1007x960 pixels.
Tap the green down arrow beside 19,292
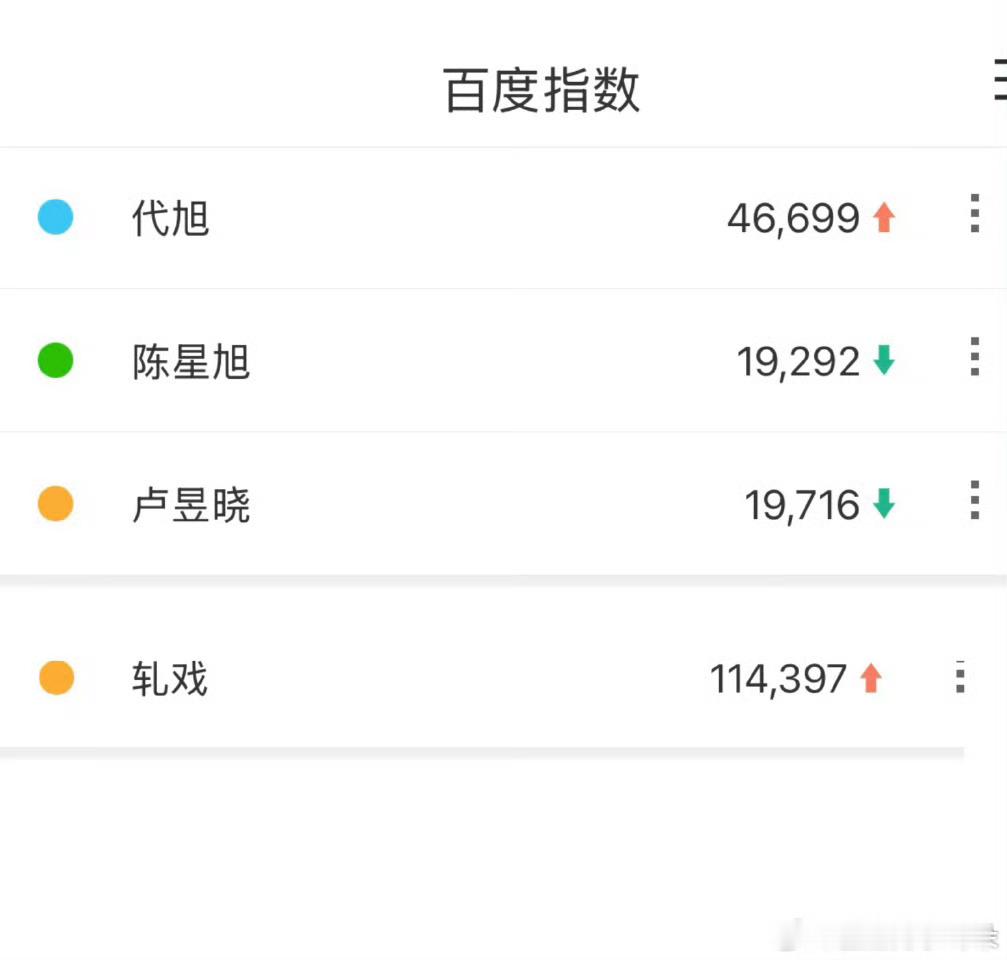[884, 360]
